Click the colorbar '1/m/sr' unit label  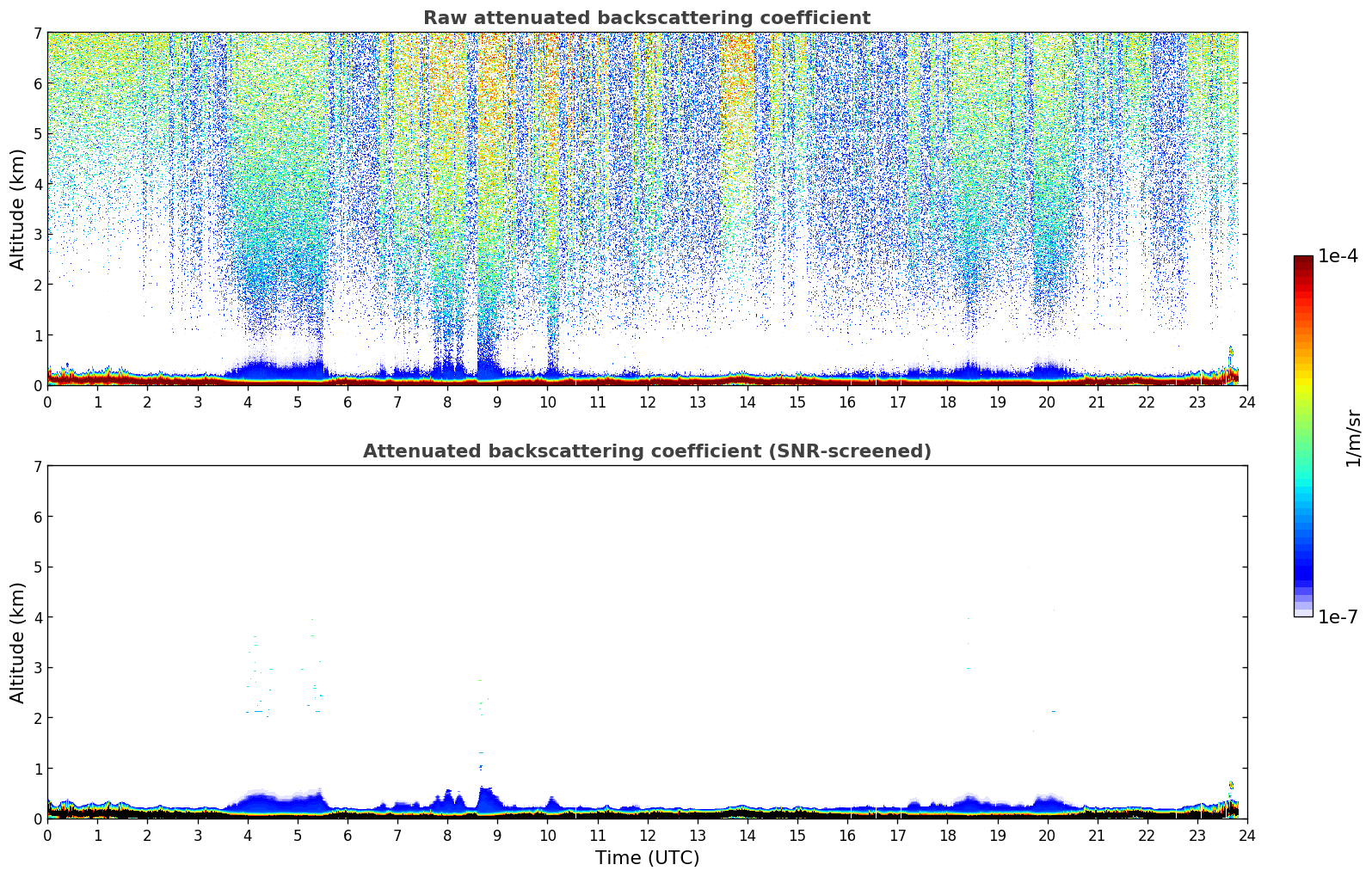[1353, 438]
